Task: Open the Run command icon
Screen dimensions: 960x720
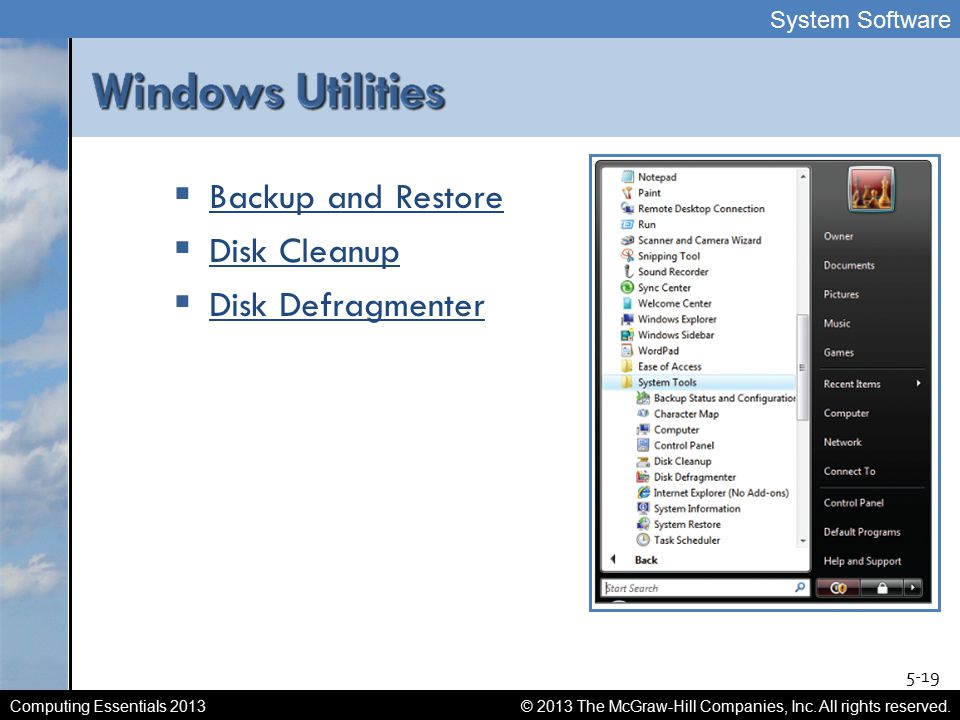Action: (x=627, y=224)
